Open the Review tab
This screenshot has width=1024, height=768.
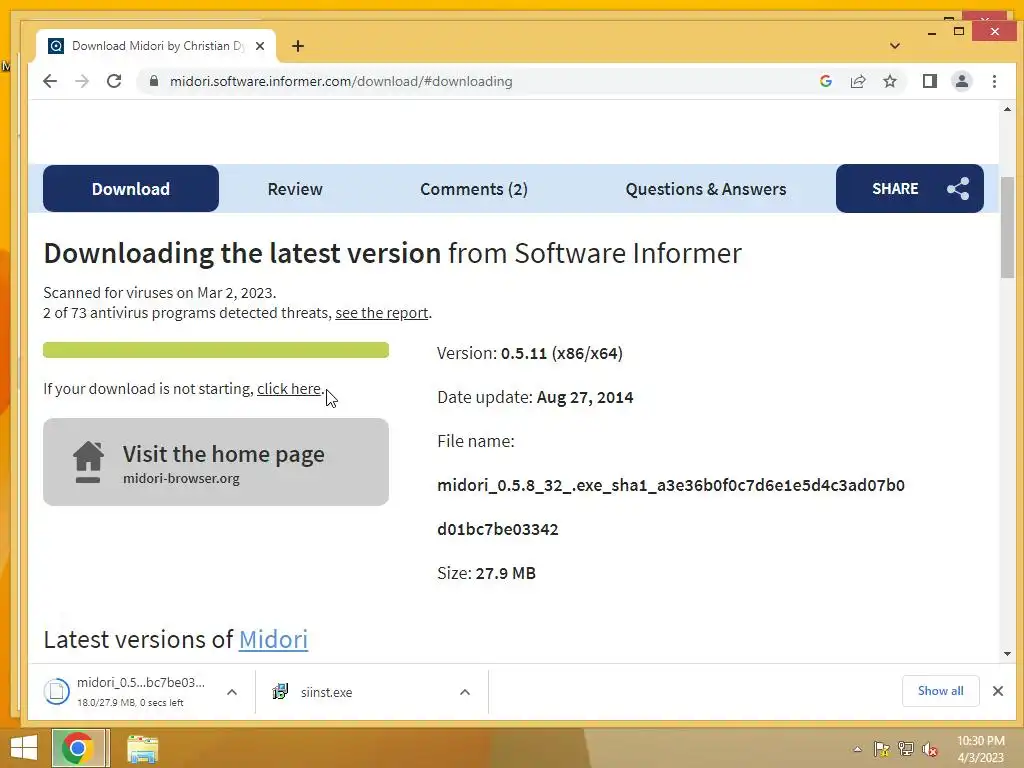pos(295,189)
